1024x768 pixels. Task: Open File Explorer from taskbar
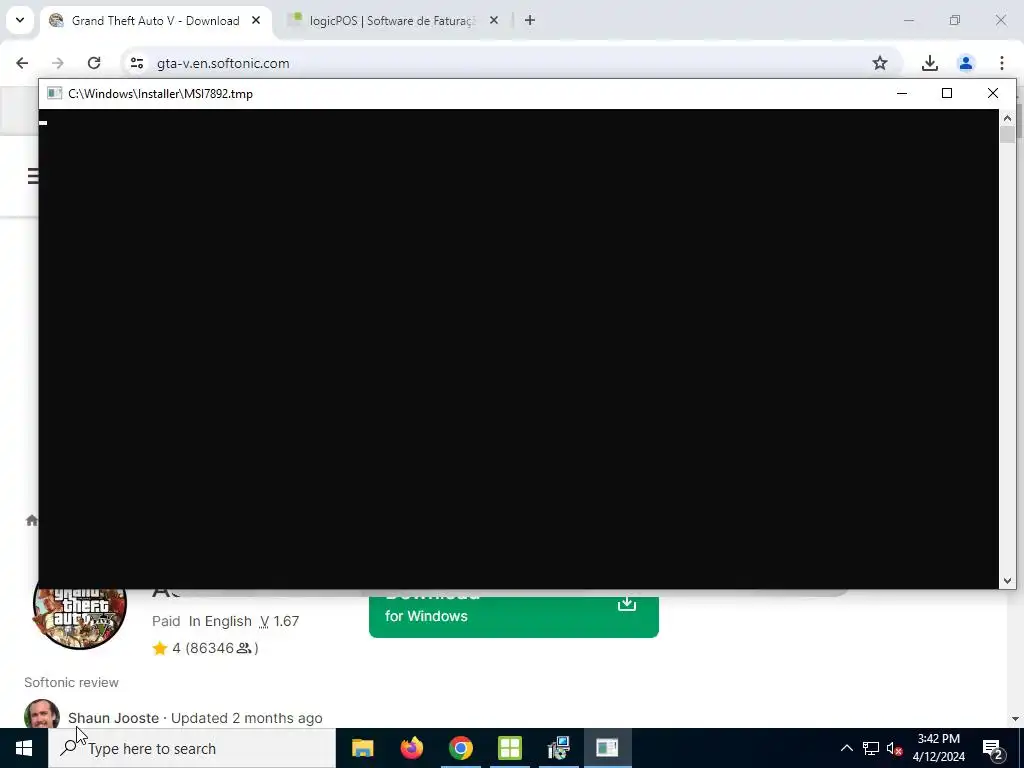point(362,748)
